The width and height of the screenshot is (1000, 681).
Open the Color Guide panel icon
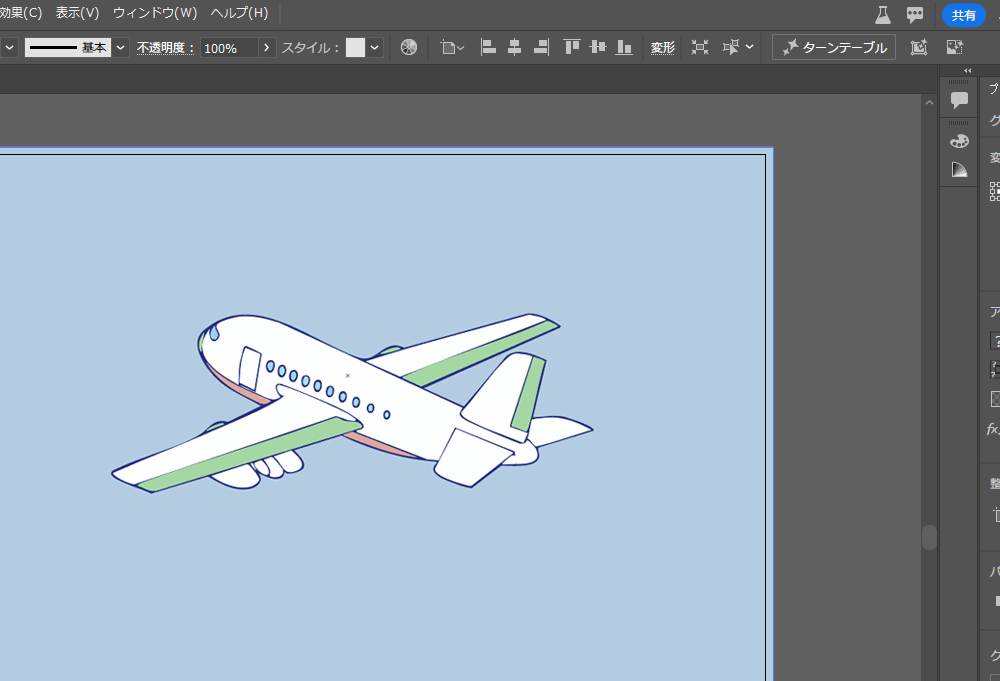[959, 170]
